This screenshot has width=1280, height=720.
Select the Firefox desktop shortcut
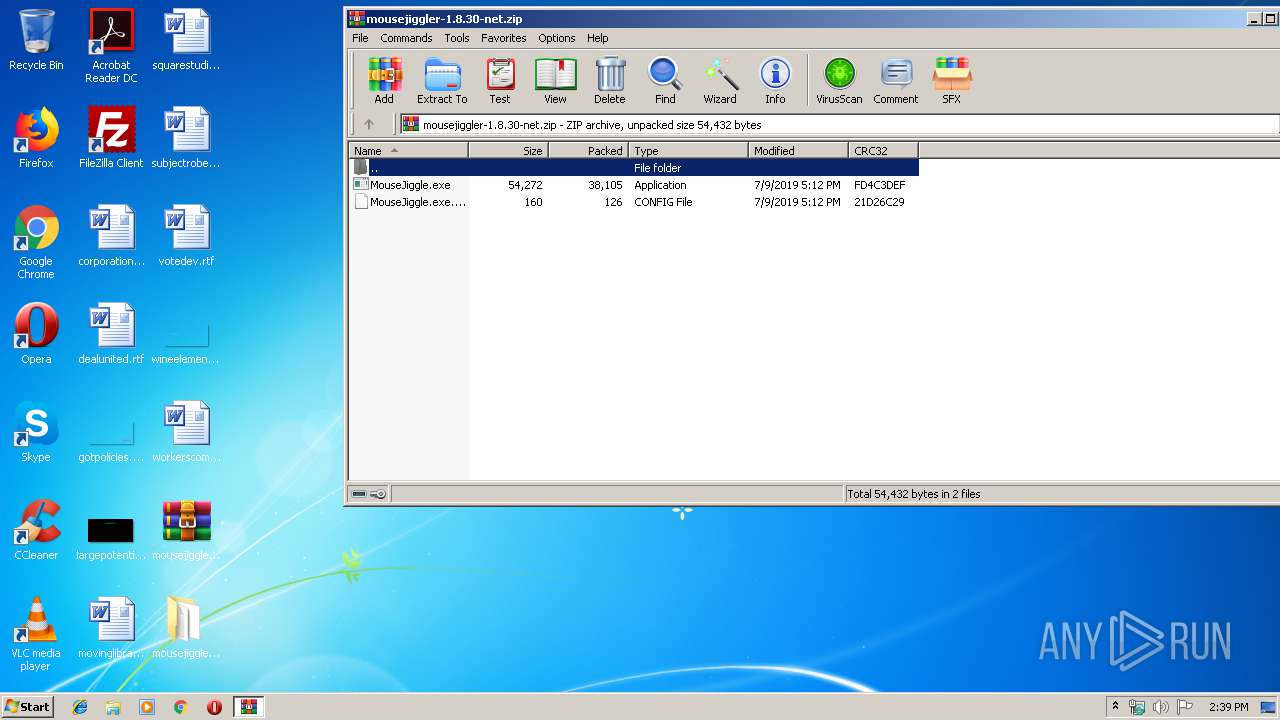36,138
